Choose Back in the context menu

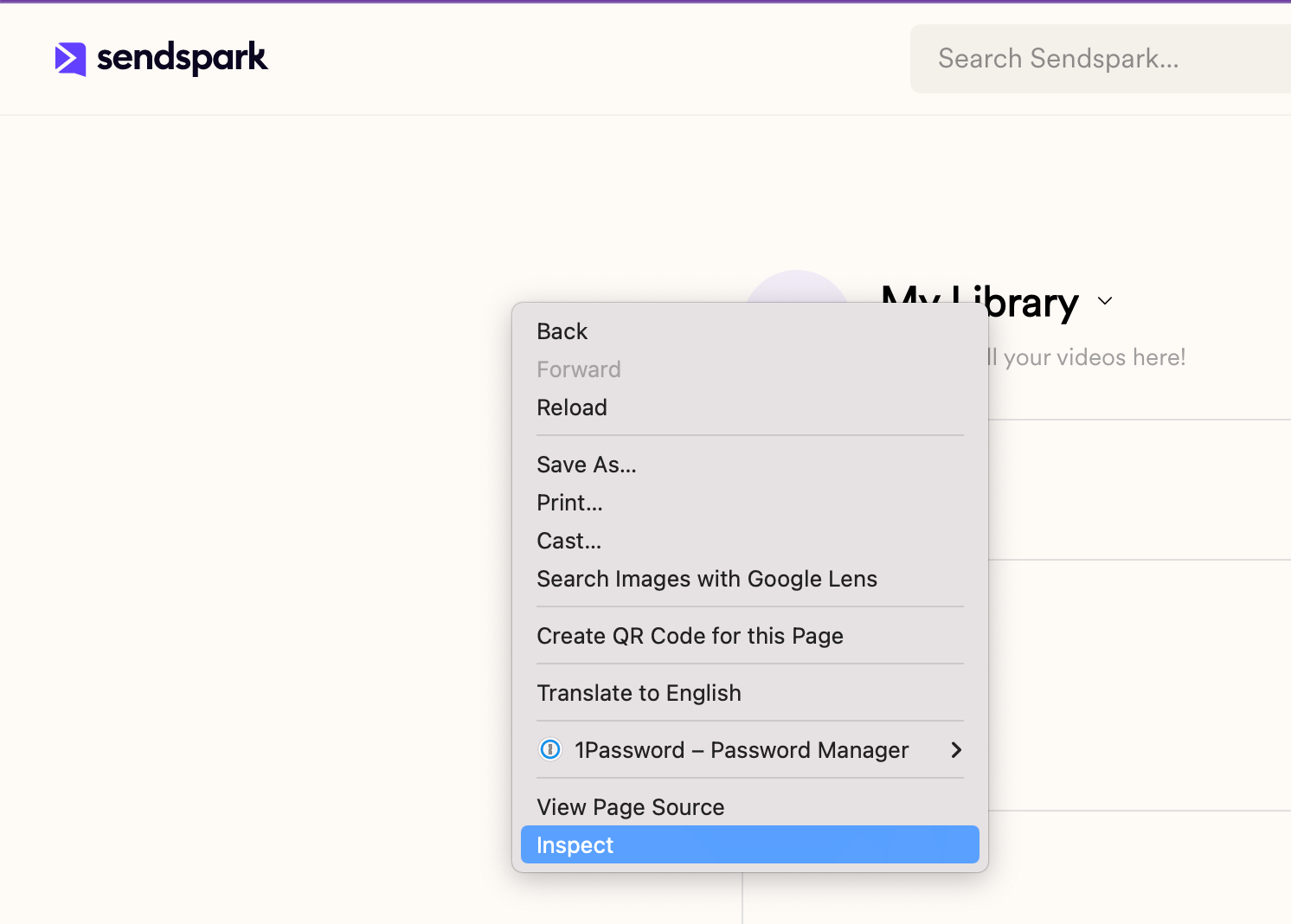[750, 331]
